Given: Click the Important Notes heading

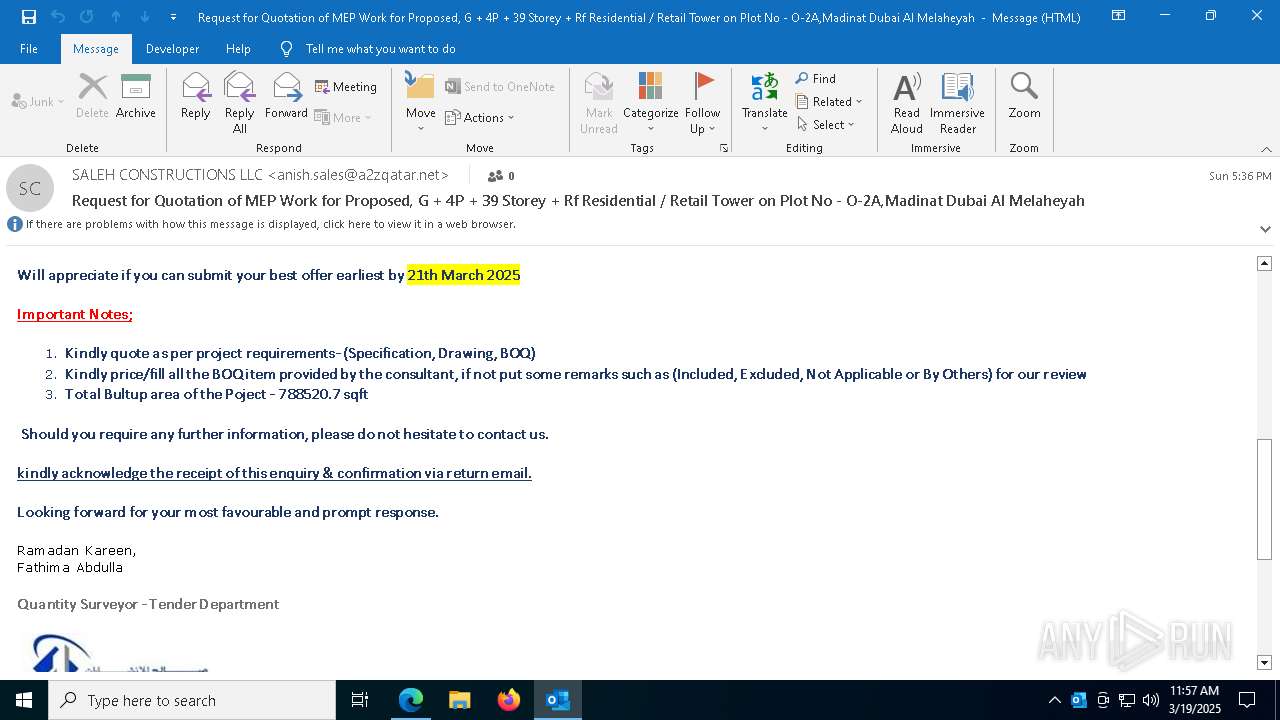Looking at the screenshot, I should click(75, 314).
